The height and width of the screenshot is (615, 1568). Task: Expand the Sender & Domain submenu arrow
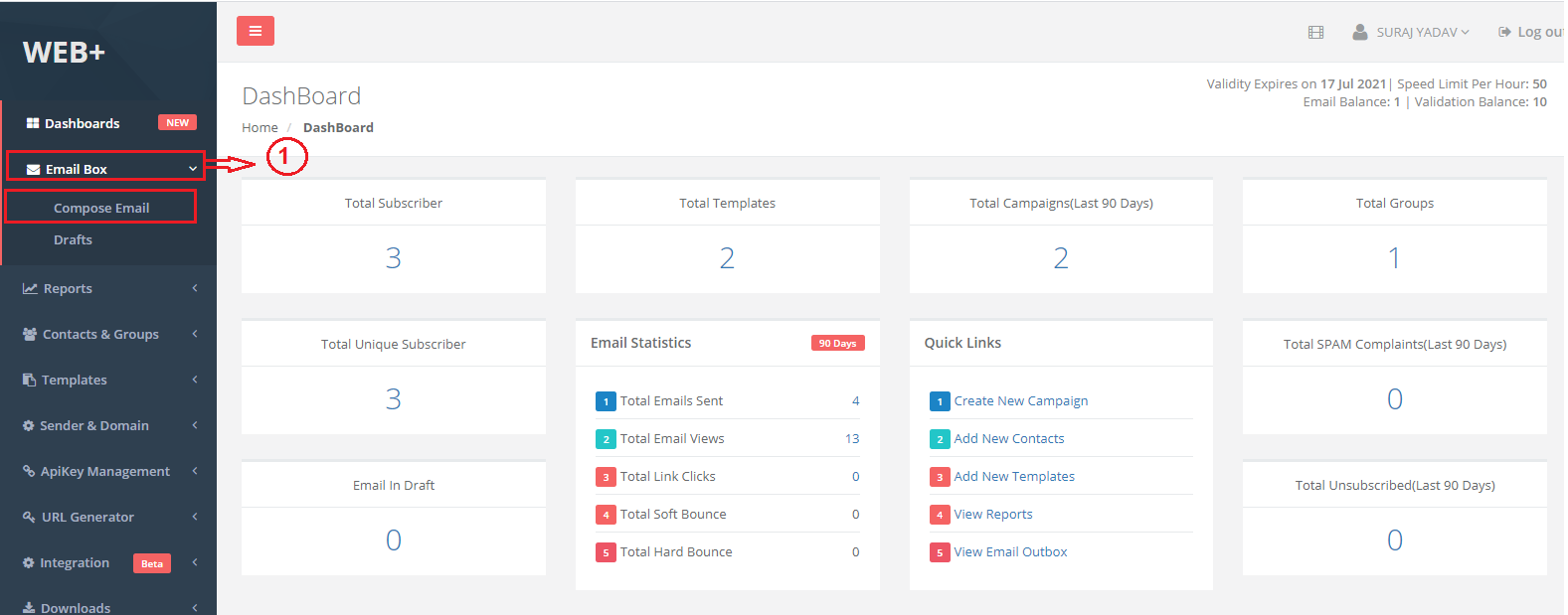pos(195,425)
